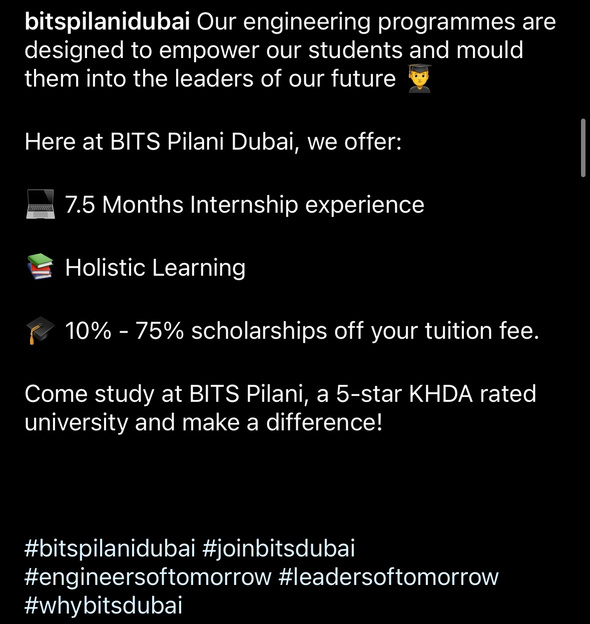
Task: Click the '5-star KHDA rated' sentence
Action: (280, 394)
